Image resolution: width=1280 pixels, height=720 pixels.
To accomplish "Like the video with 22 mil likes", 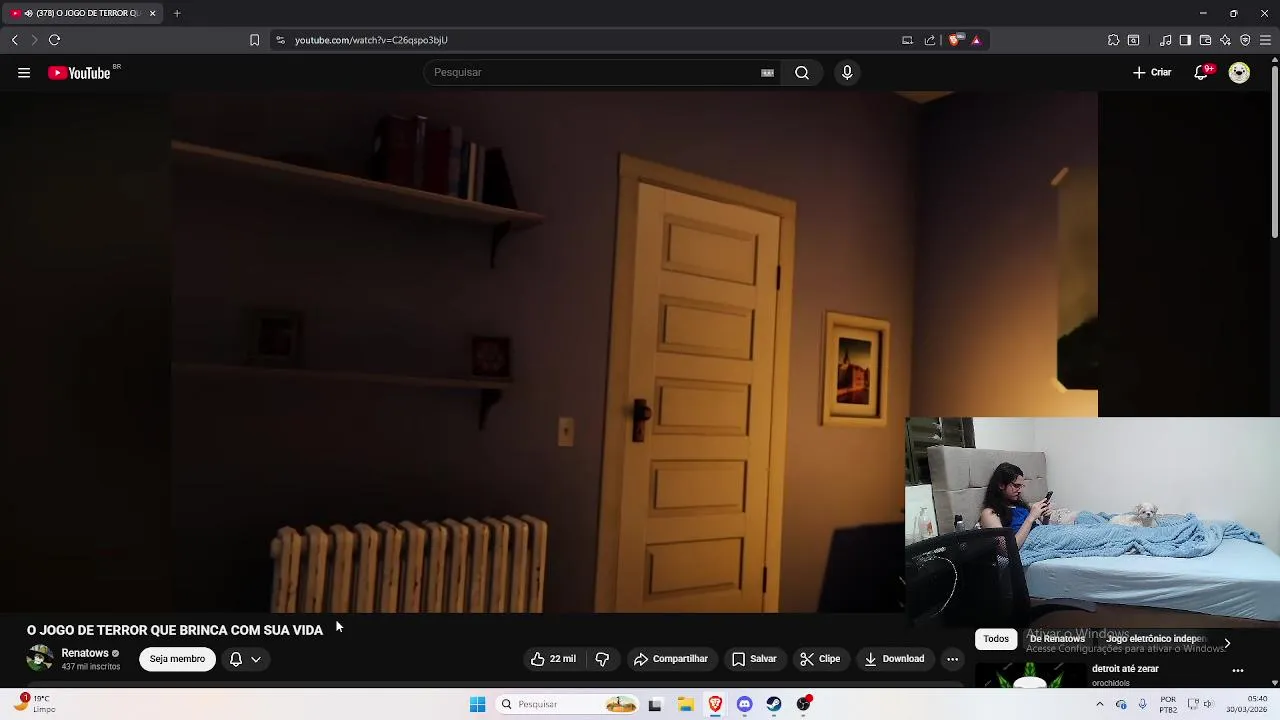I will pyautogui.click(x=553, y=659).
